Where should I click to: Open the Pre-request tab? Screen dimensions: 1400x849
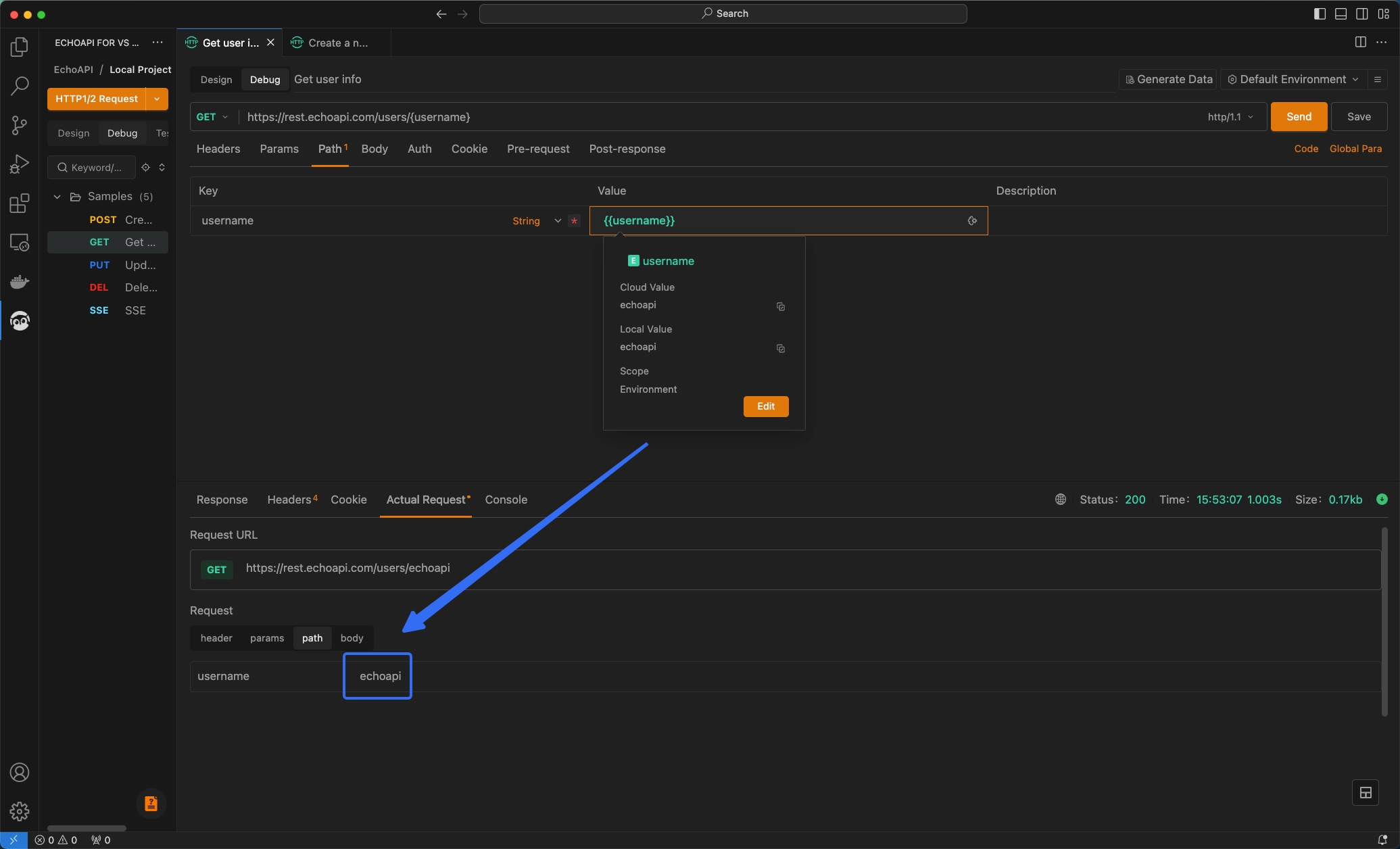[538, 149]
